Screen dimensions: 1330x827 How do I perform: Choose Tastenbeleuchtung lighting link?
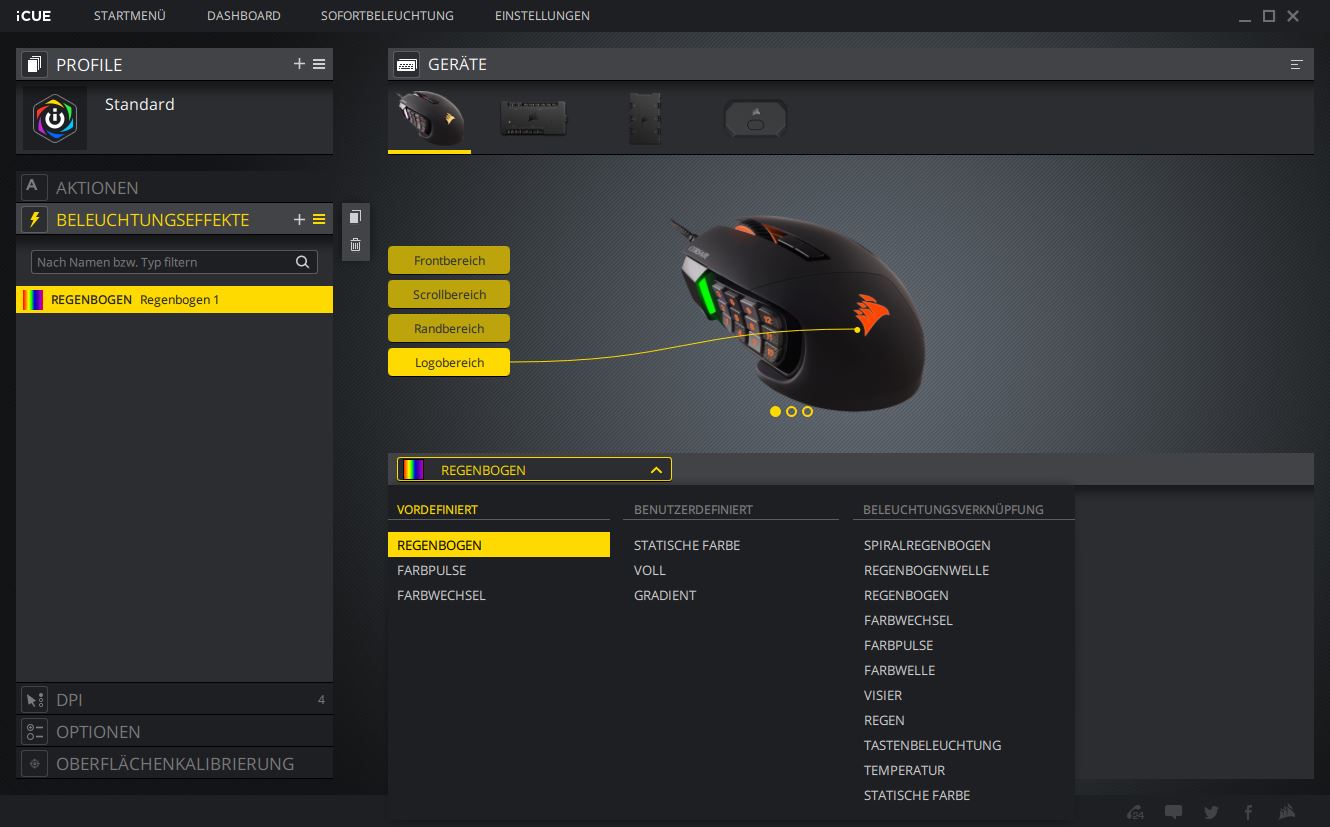coord(932,745)
